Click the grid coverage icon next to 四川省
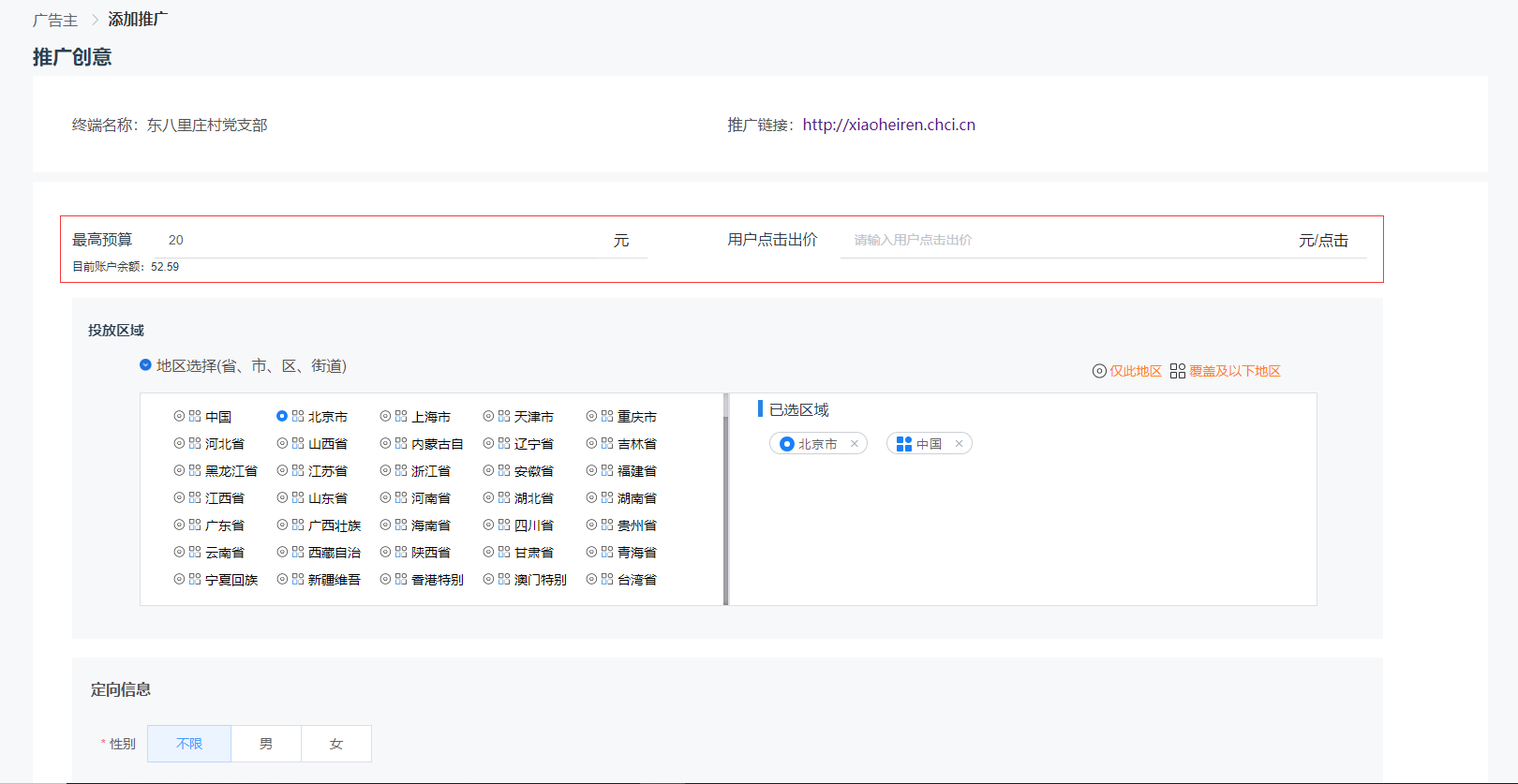The height and width of the screenshot is (784, 1518). (x=504, y=525)
